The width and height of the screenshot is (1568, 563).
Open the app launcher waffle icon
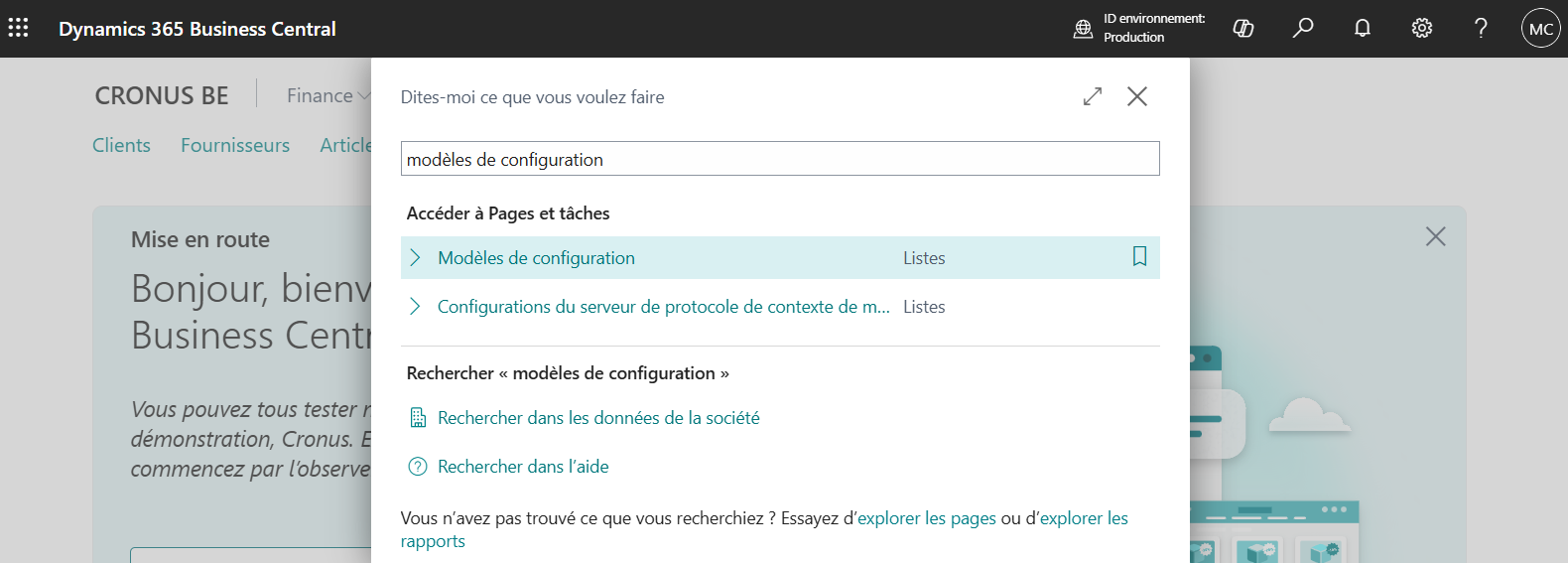tap(18, 28)
